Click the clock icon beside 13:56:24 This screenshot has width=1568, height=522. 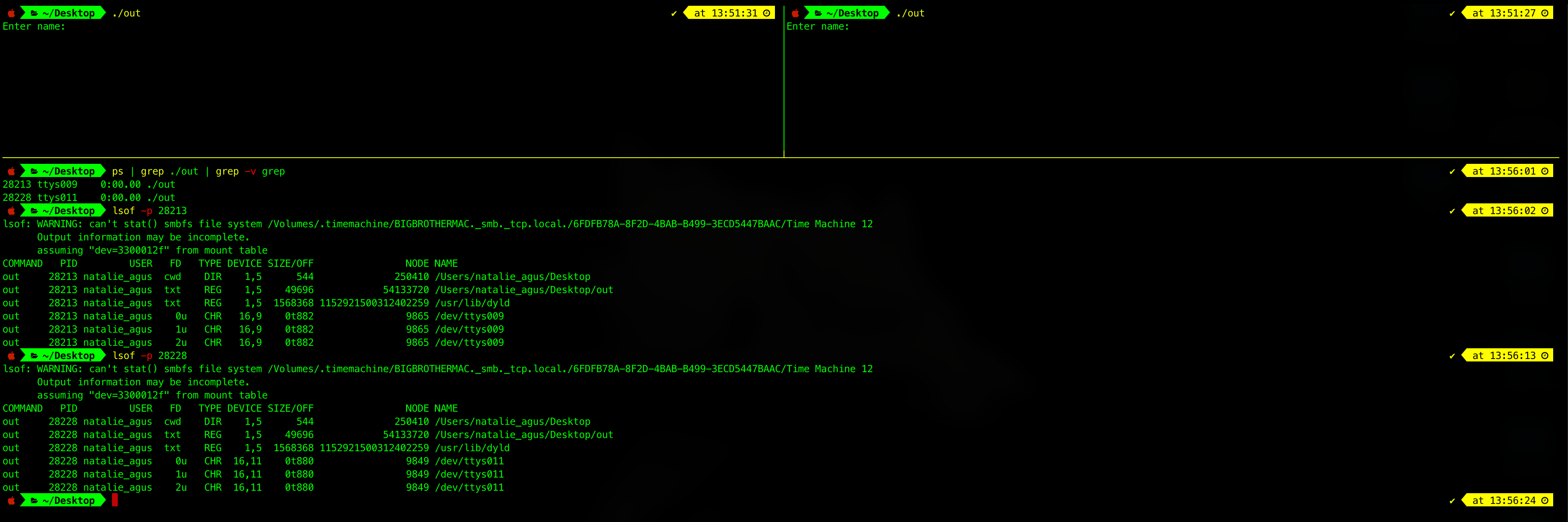1544,500
